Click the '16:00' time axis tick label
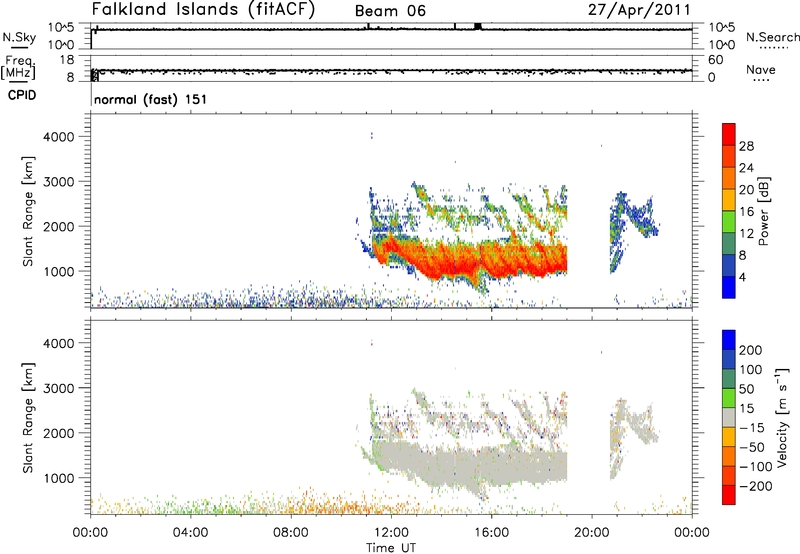800x554 pixels. pos(491,533)
